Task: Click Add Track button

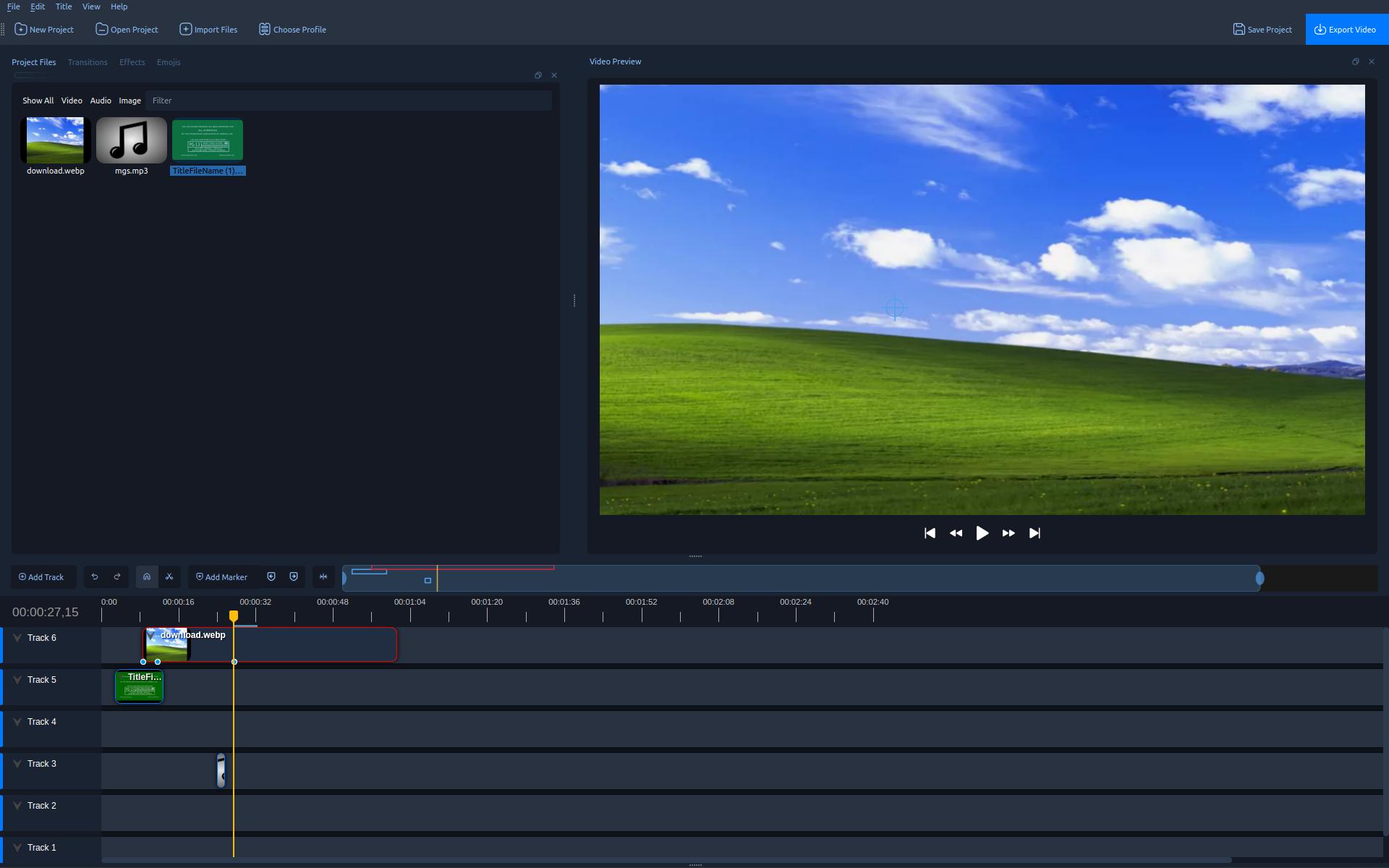Action: pos(42,576)
